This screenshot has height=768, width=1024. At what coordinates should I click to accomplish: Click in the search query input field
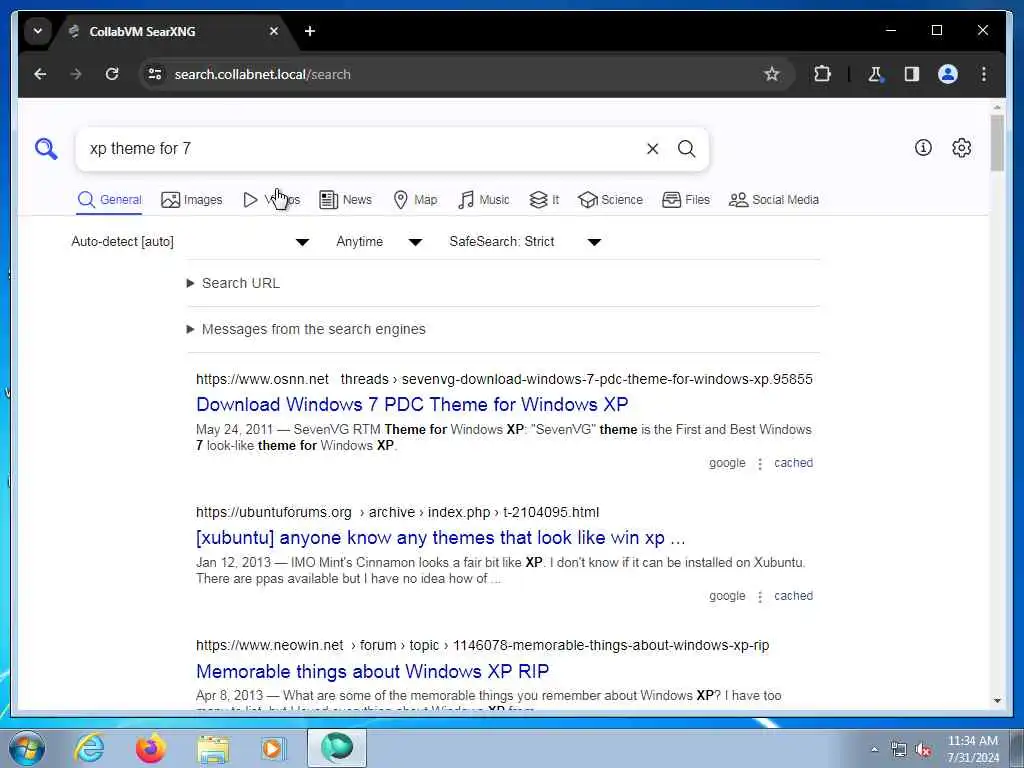click(362, 149)
